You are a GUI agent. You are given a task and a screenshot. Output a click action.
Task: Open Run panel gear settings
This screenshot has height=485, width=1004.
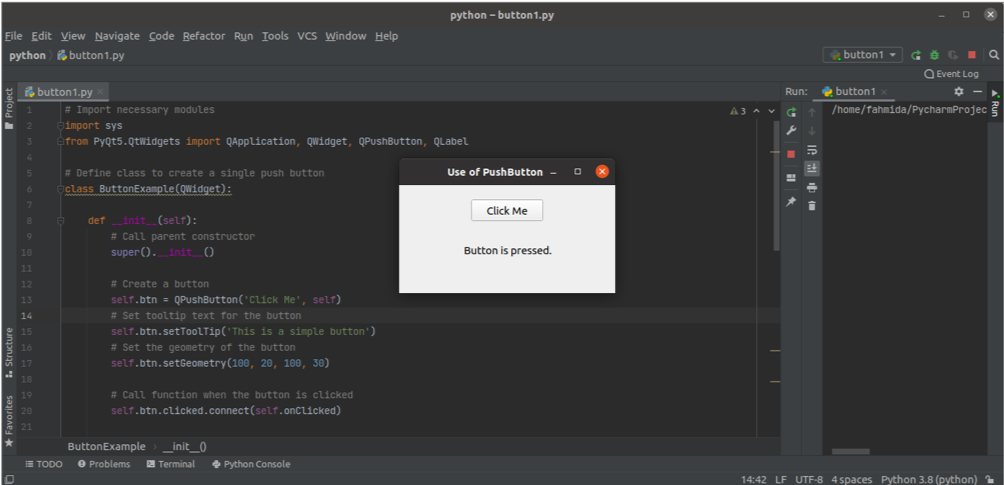point(958,91)
